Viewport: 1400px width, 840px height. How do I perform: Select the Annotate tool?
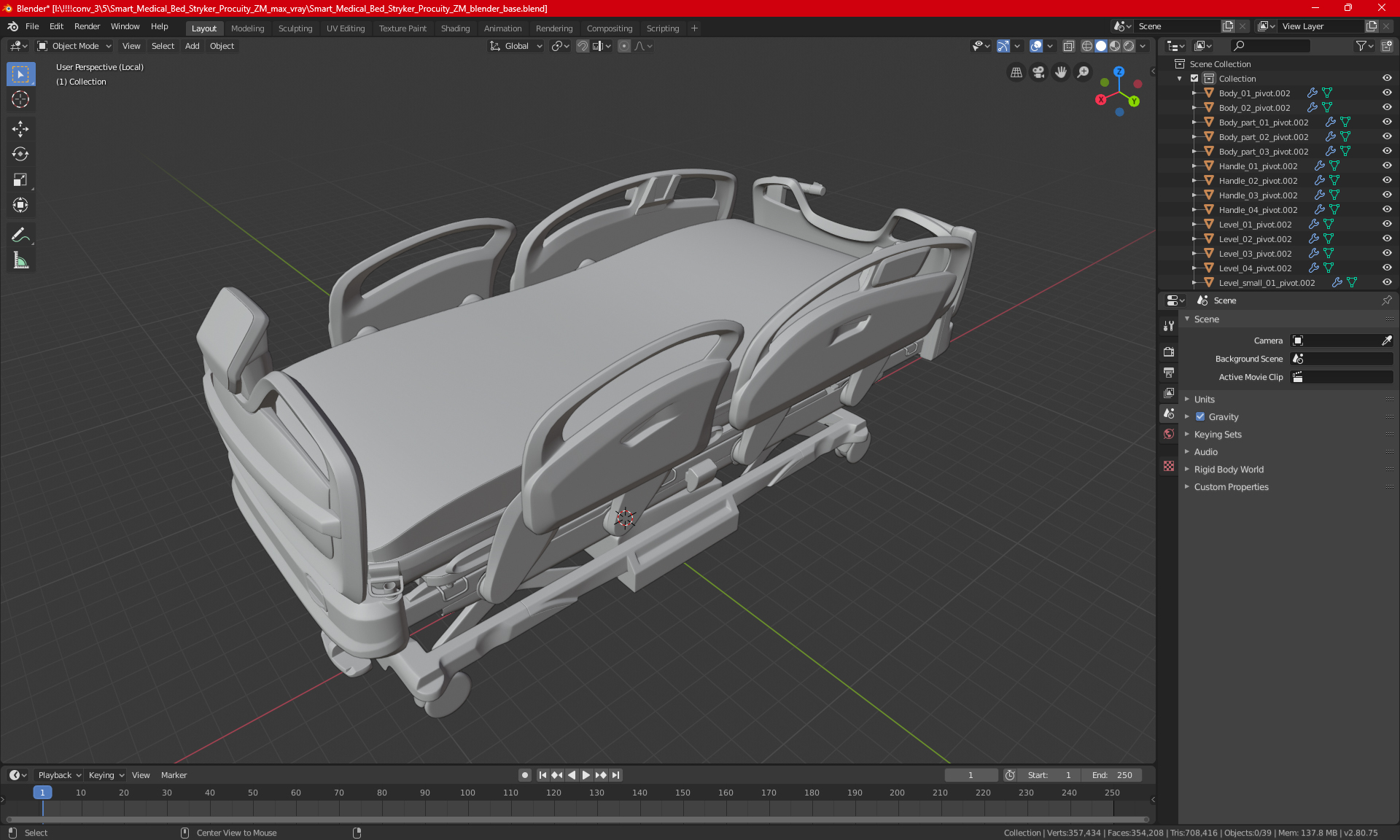[20, 236]
